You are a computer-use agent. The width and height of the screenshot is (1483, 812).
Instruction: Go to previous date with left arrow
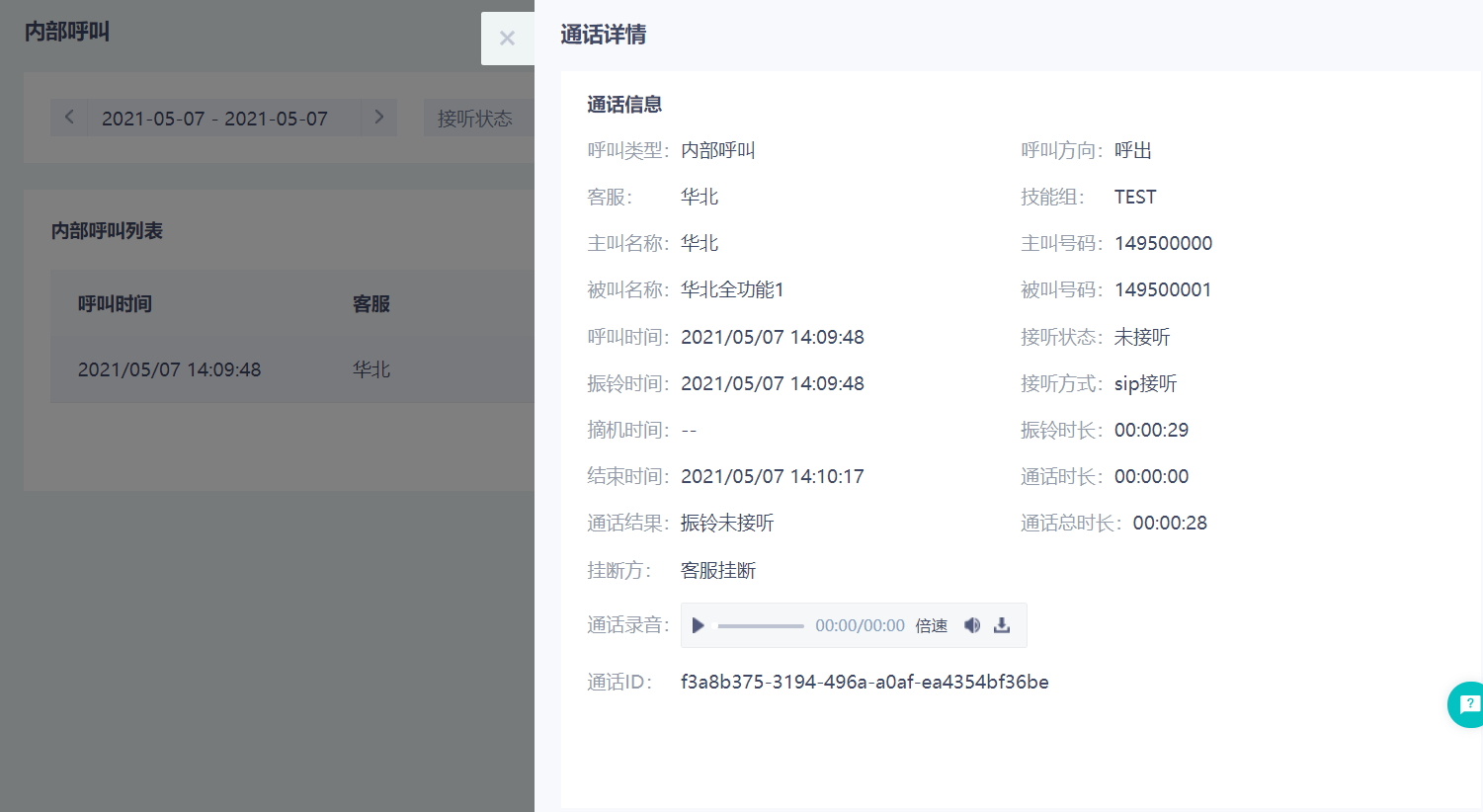click(x=69, y=118)
